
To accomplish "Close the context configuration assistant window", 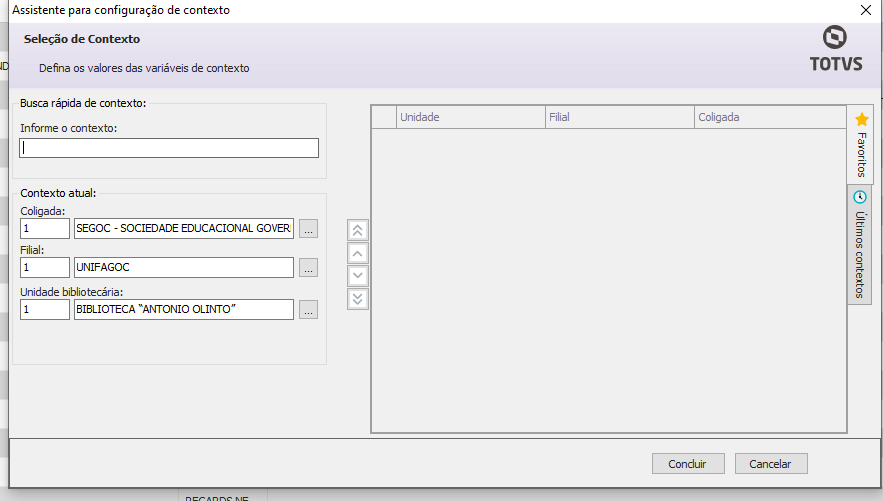I will 865,10.
